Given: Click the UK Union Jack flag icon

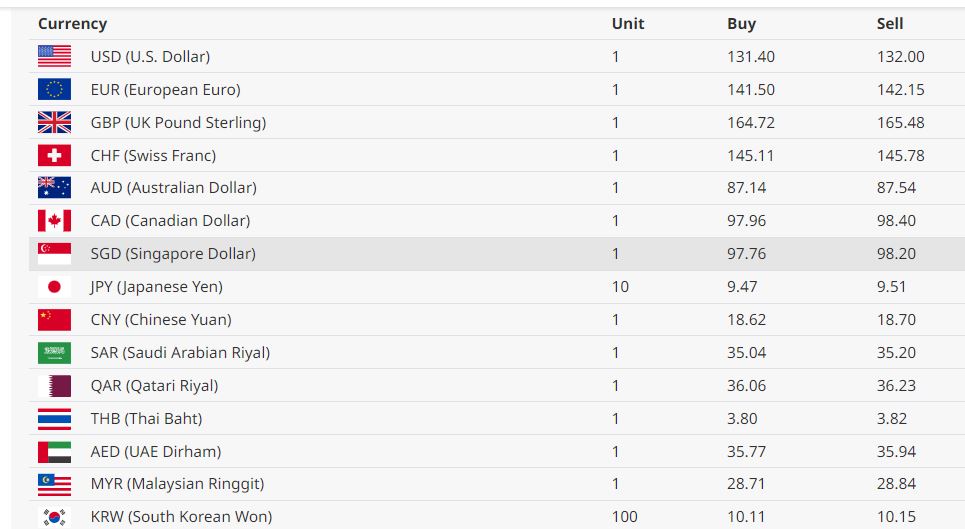Looking at the screenshot, I should tap(54, 123).
